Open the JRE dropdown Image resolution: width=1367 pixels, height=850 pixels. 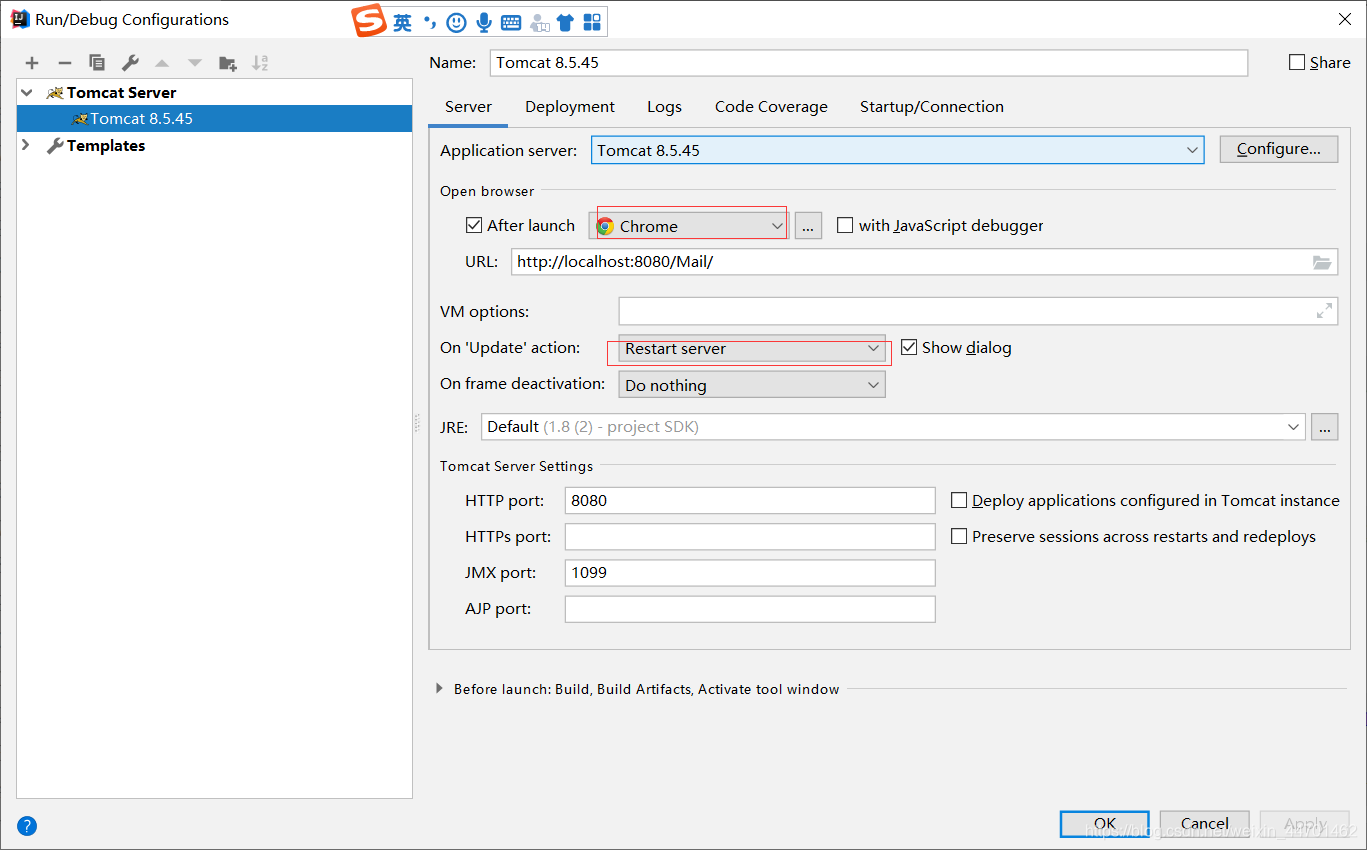click(x=893, y=427)
